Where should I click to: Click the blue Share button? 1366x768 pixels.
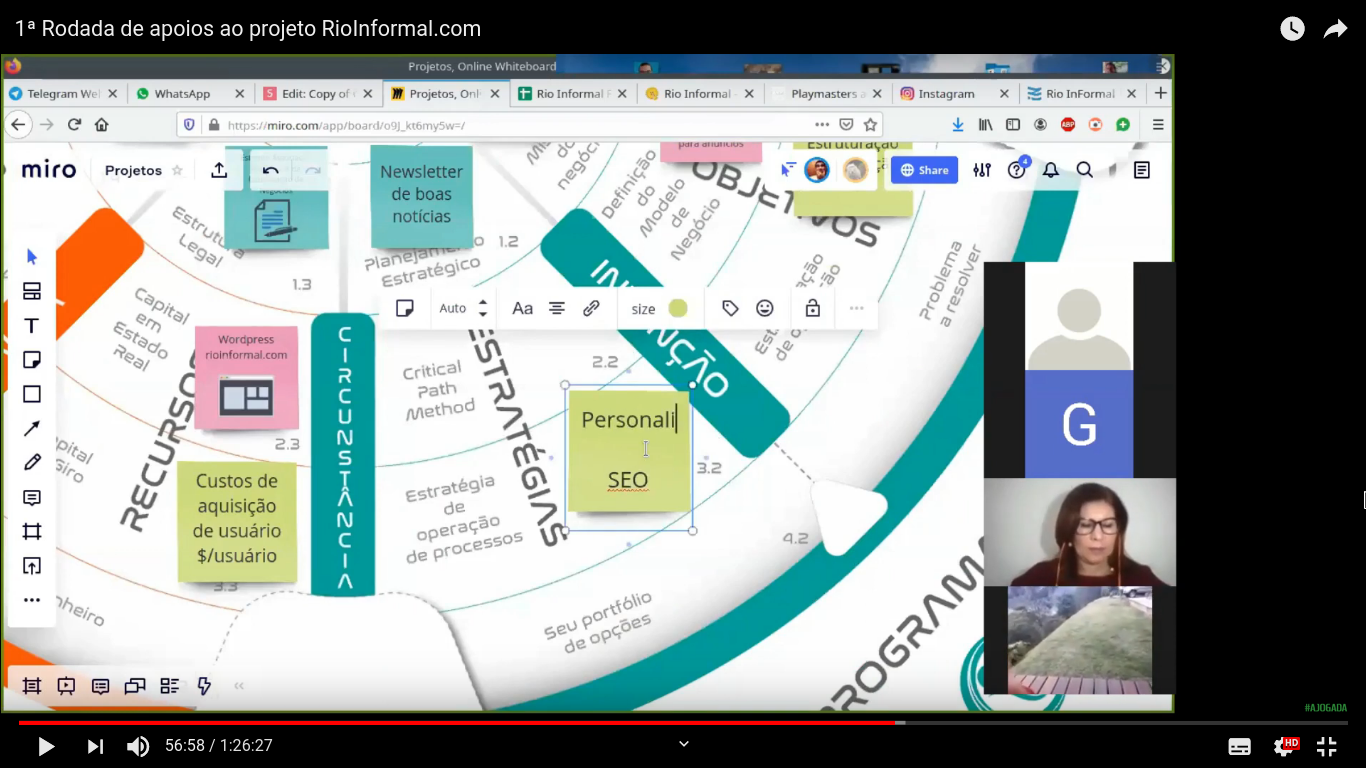tap(924, 170)
